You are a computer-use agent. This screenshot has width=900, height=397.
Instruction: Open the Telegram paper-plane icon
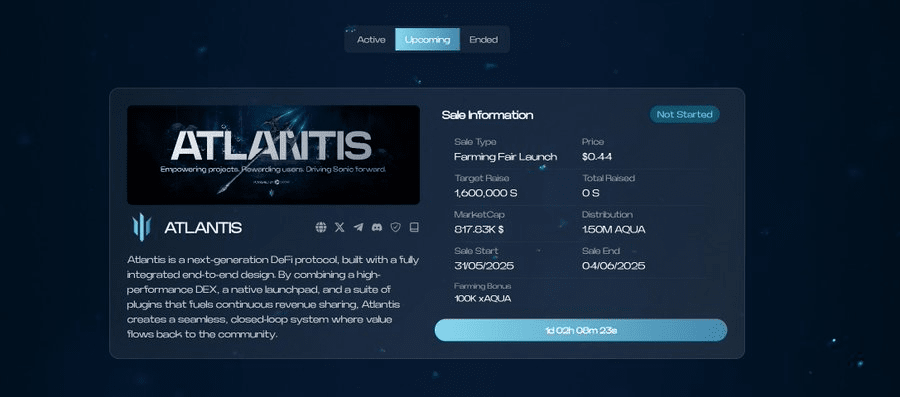[x=358, y=227]
